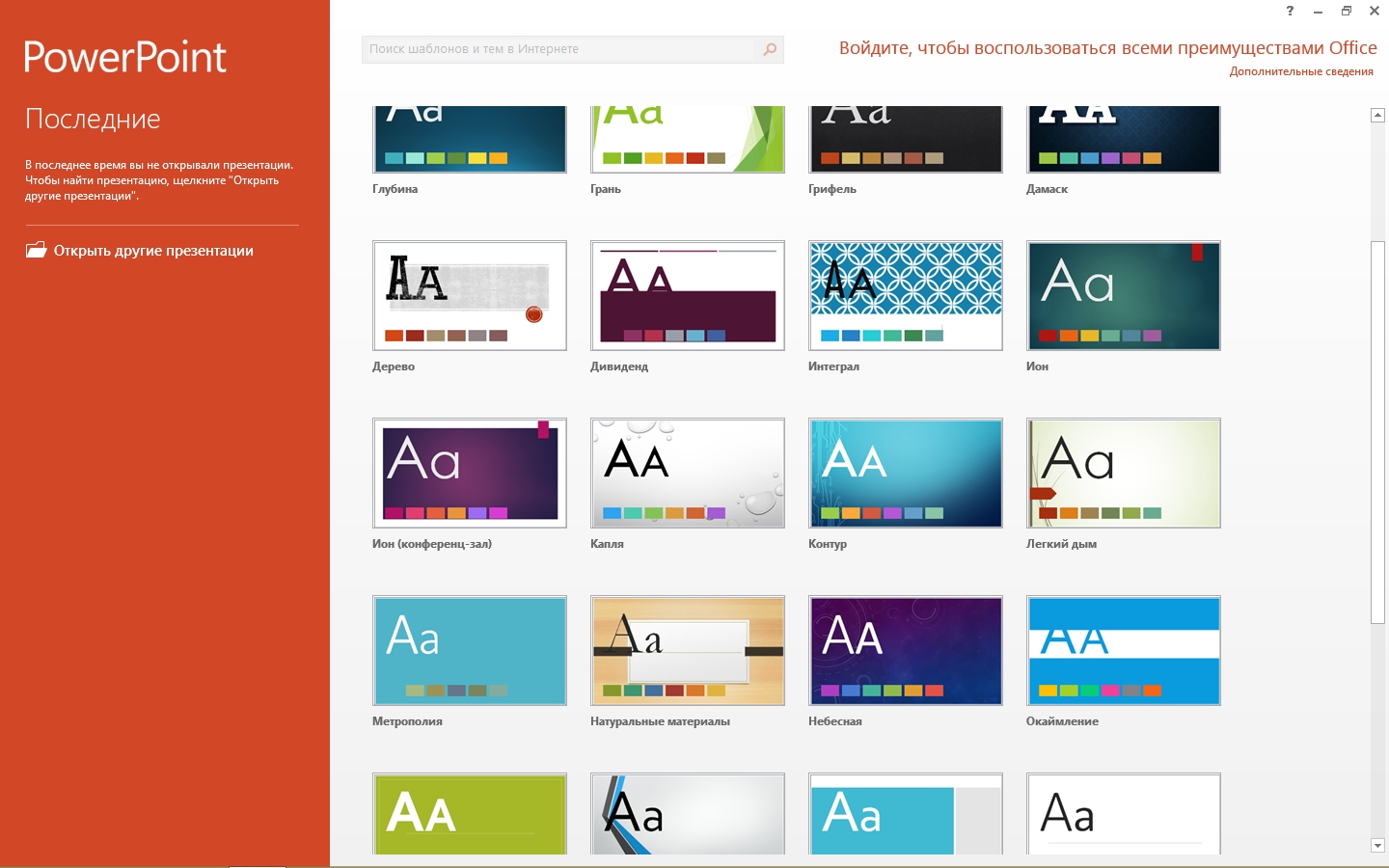Select the Капля theme thumbnail
Image resolution: width=1389 pixels, height=868 pixels.
tap(688, 473)
